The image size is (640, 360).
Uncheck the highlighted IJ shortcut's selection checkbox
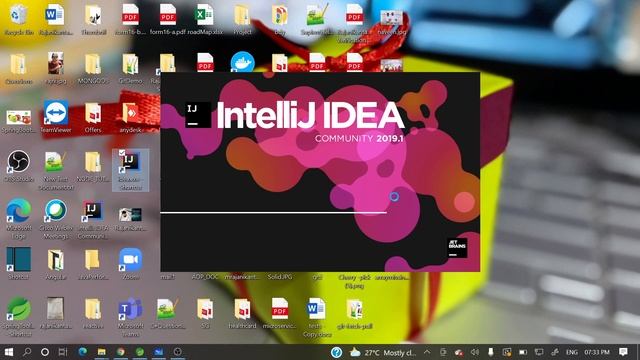coord(122,153)
